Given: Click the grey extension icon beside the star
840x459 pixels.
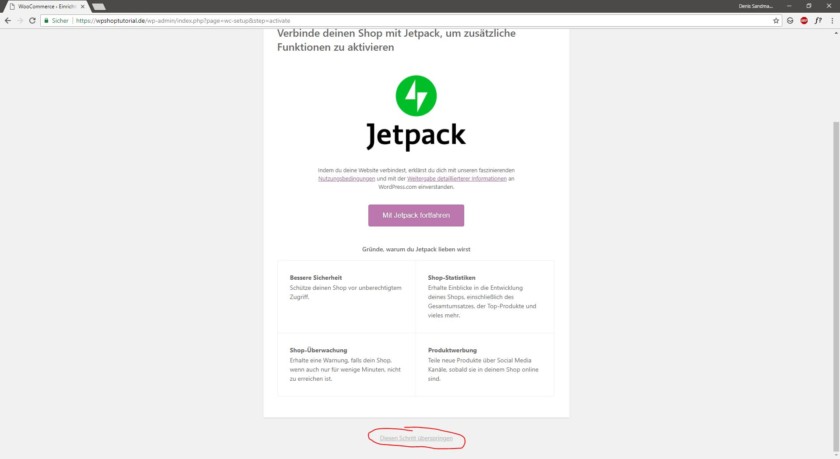Looking at the screenshot, I should pyautogui.click(x=790, y=20).
